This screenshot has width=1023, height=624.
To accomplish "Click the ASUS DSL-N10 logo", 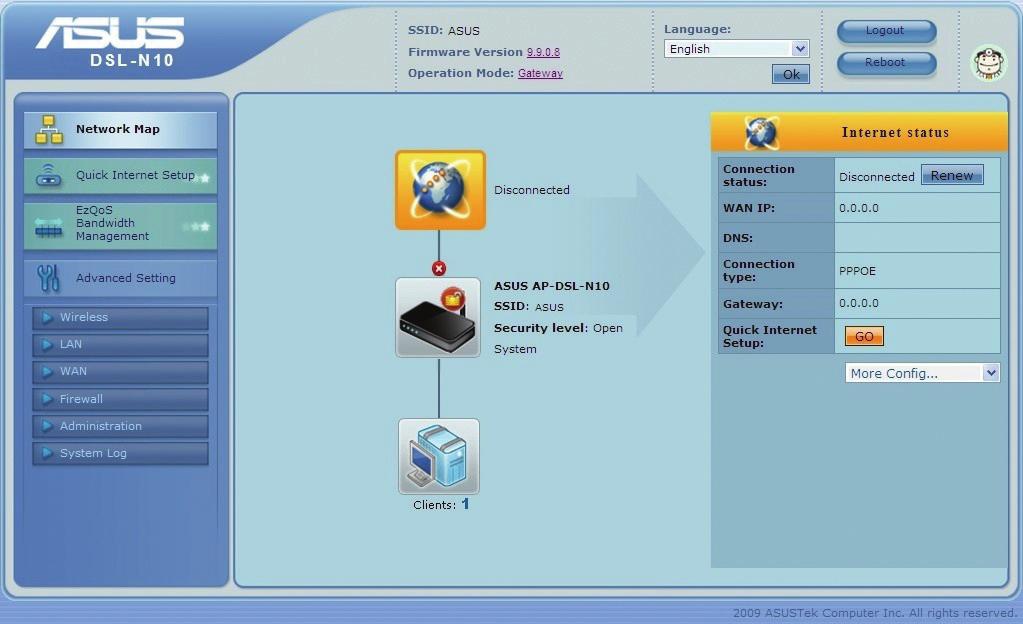I will (x=111, y=42).
